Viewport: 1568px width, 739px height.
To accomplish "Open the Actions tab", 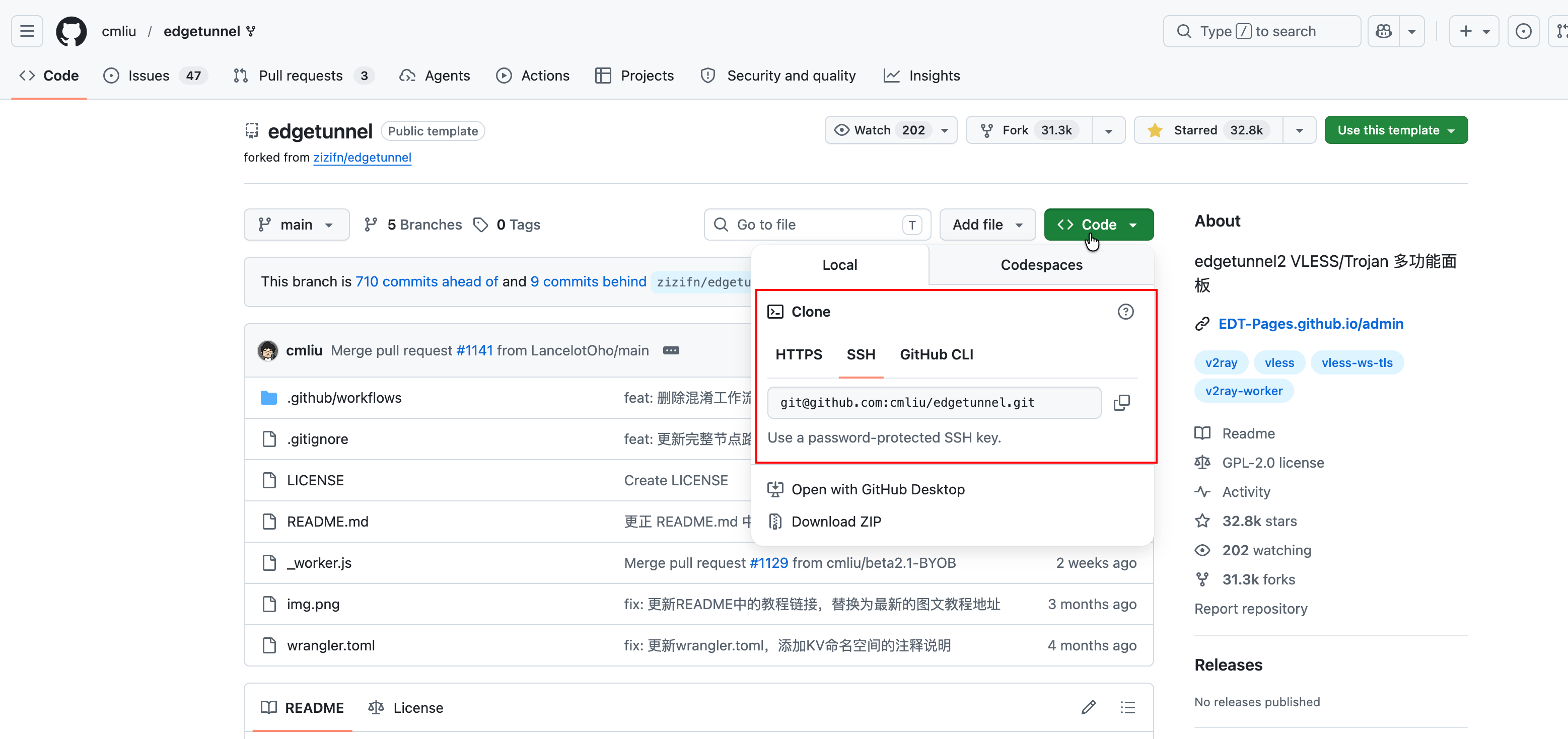I will (533, 76).
